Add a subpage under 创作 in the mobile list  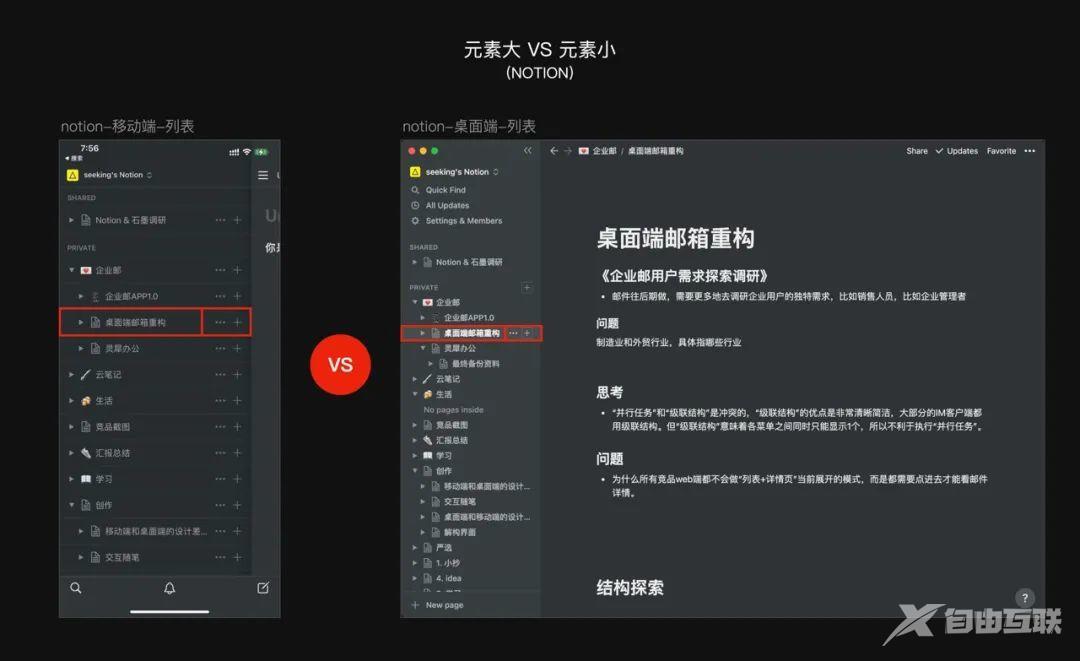[x=237, y=505]
